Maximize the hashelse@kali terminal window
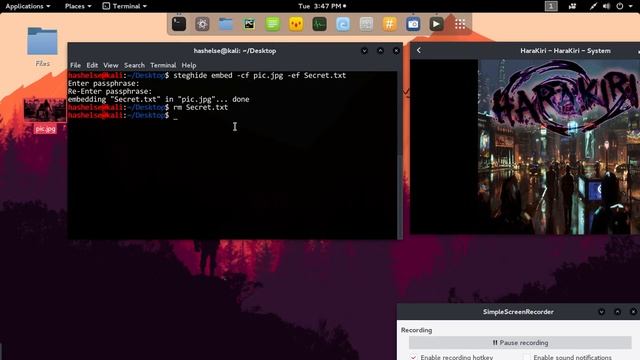Image resolution: width=640 pixels, height=360 pixels. (380, 51)
